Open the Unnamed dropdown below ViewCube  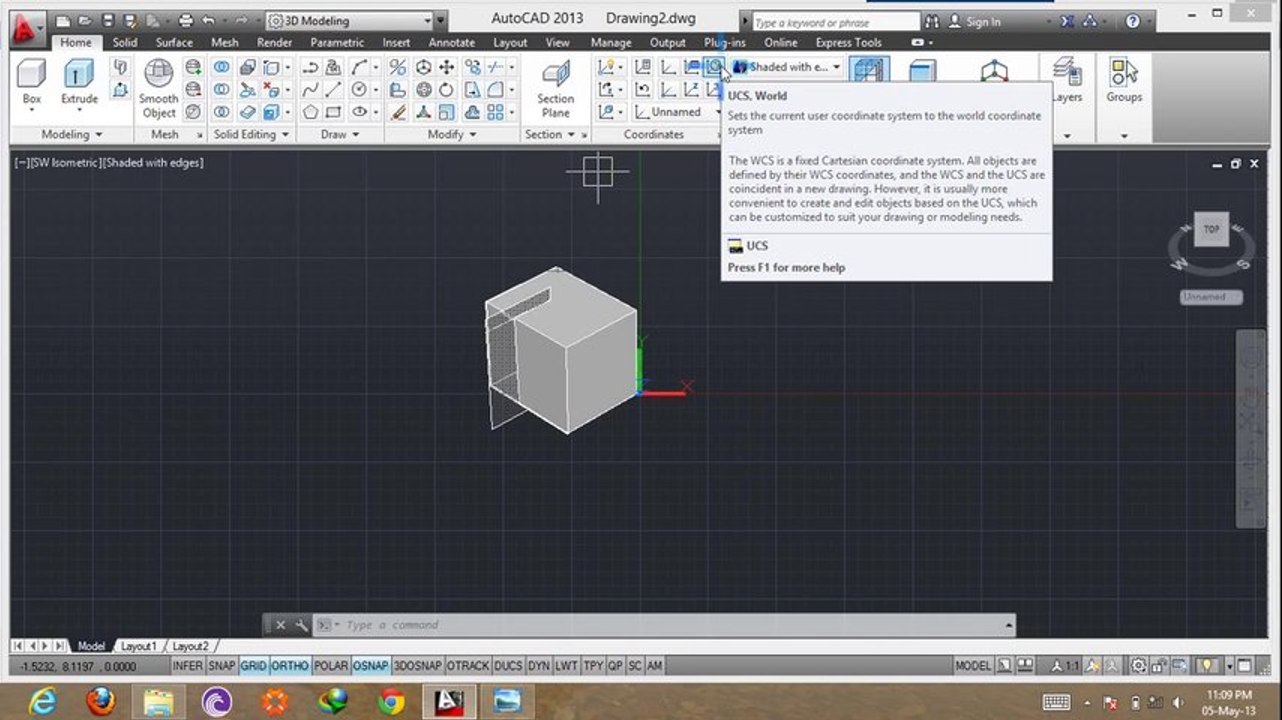click(x=1211, y=297)
